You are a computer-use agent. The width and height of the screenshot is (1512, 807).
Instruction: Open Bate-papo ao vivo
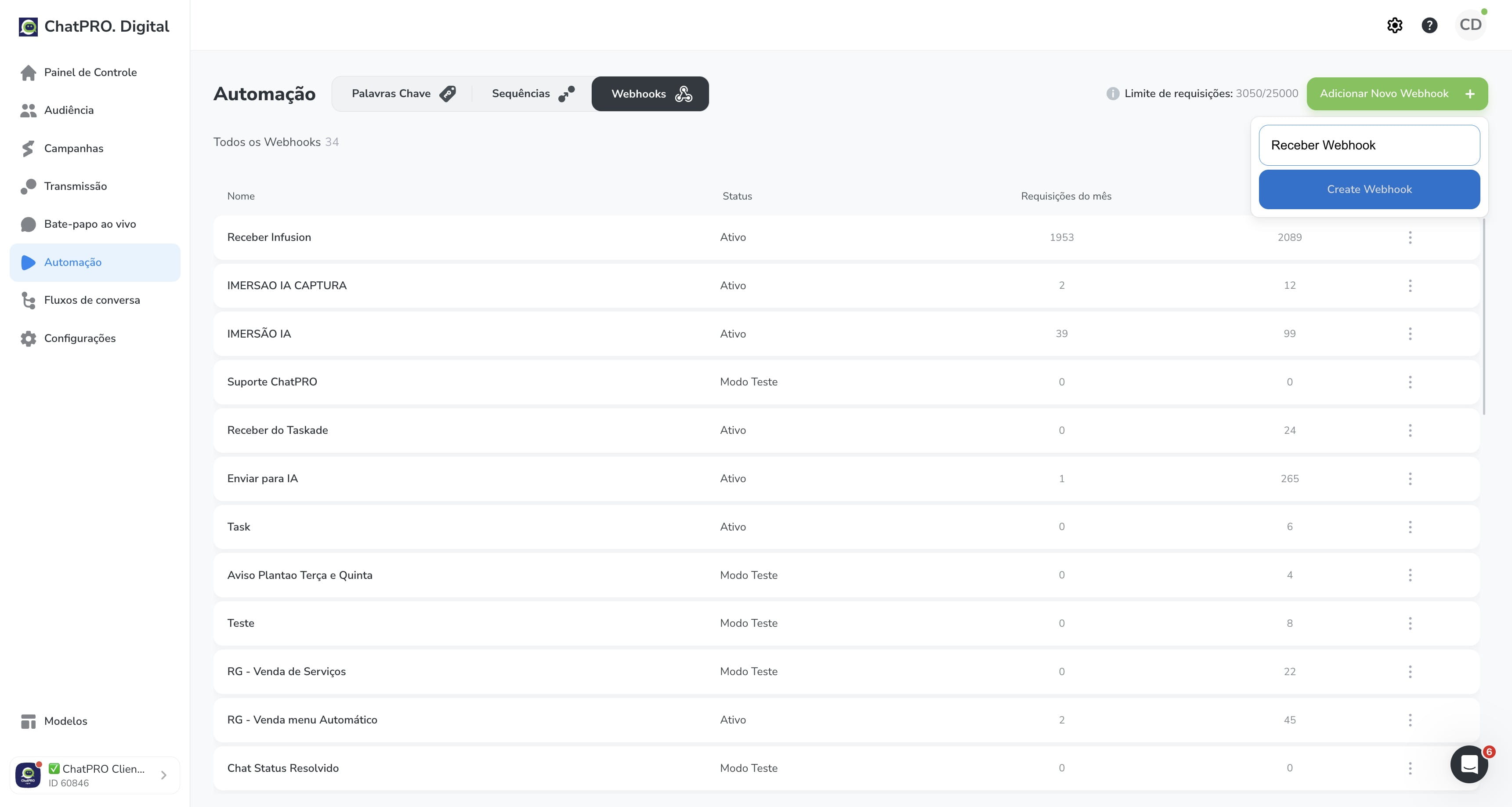point(95,224)
